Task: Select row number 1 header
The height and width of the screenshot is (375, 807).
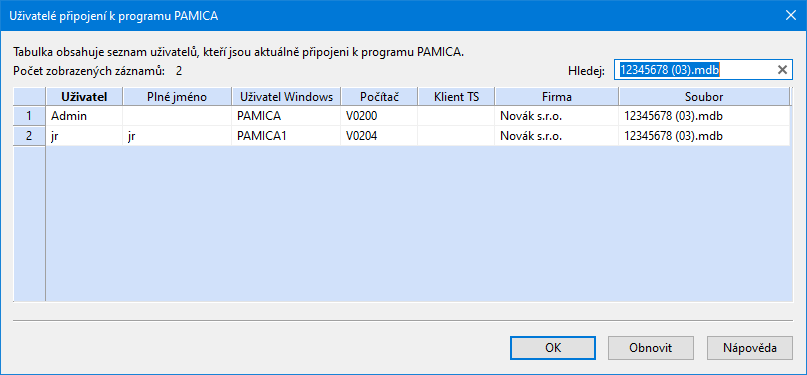Action: pyautogui.click(x=29, y=116)
